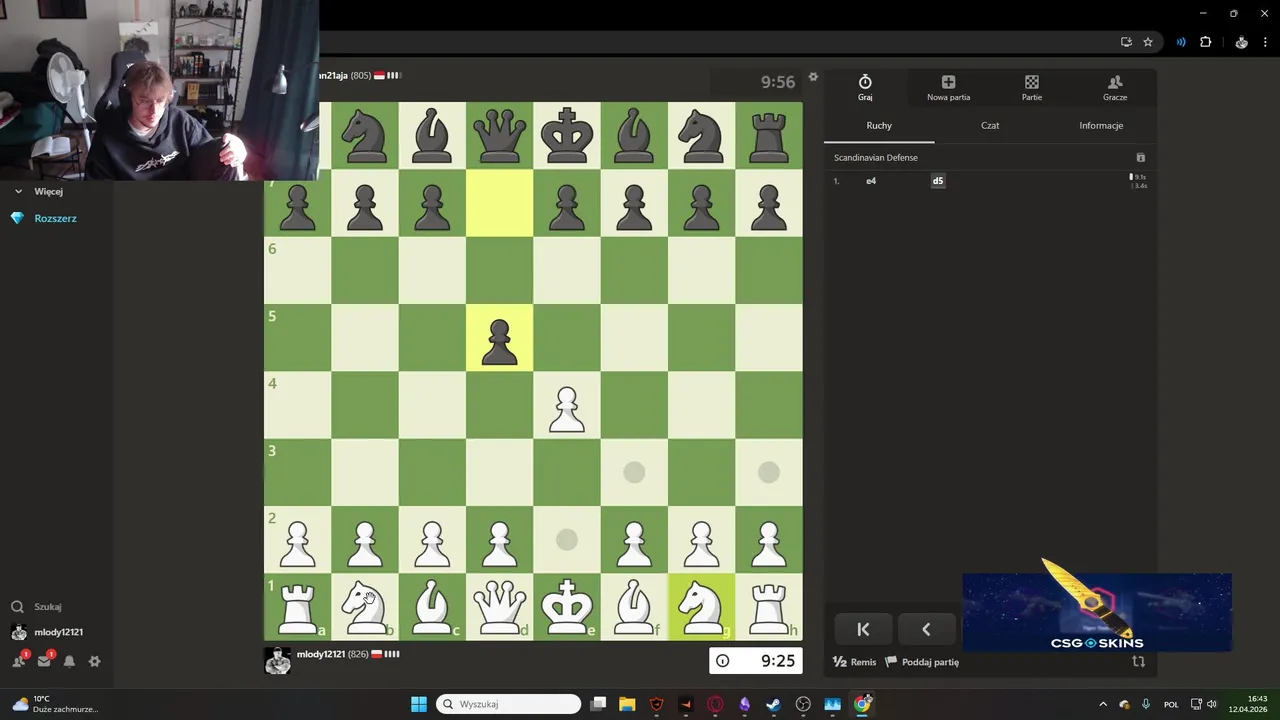Open the Partie games tab
This screenshot has width=1280, height=720.
[1032, 88]
